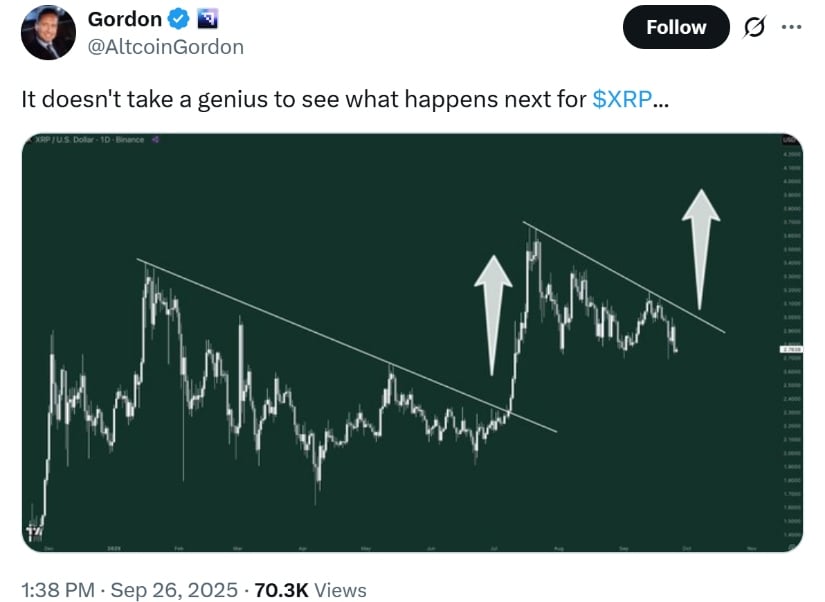Click the Gordon display name
This screenshot has height=602, width=825.
(x=125, y=19)
